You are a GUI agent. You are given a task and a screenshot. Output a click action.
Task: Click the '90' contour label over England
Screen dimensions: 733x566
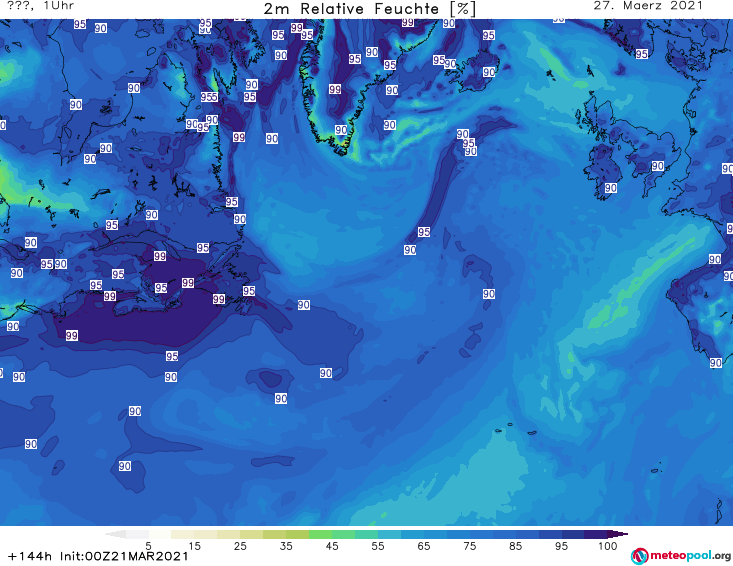click(658, 166)
